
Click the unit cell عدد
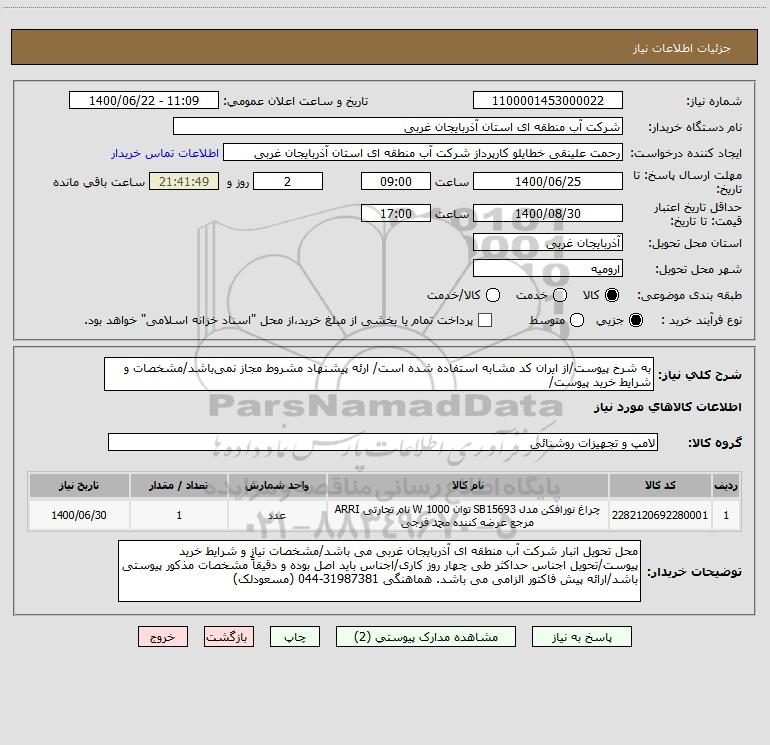[x=277, y=515]
